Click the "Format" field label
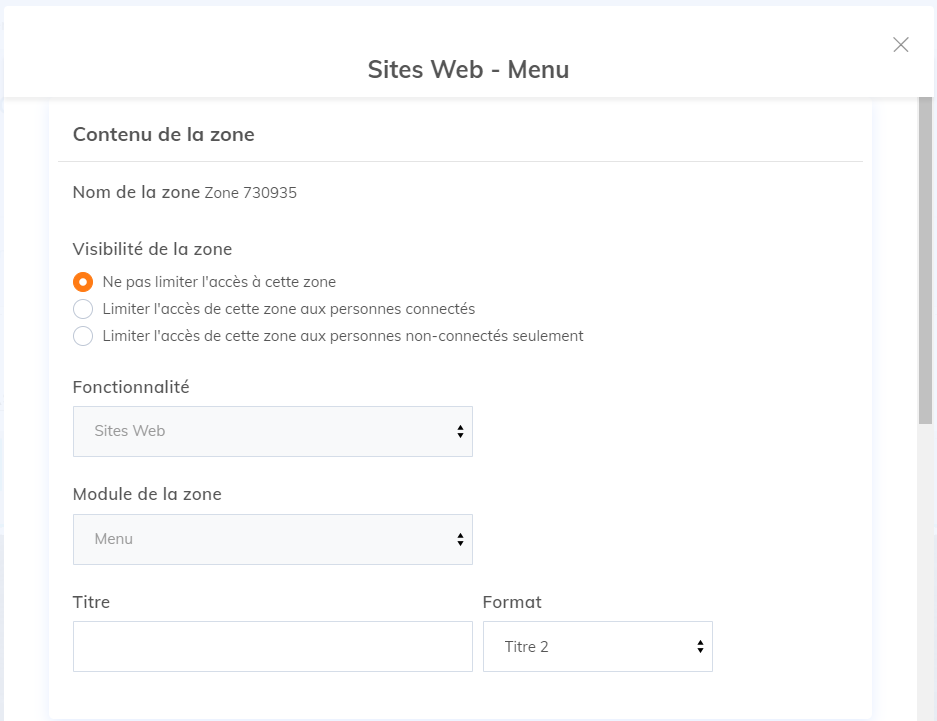Image resolution: width=937 pixels, height=721 pixels. tap(511, 602)
